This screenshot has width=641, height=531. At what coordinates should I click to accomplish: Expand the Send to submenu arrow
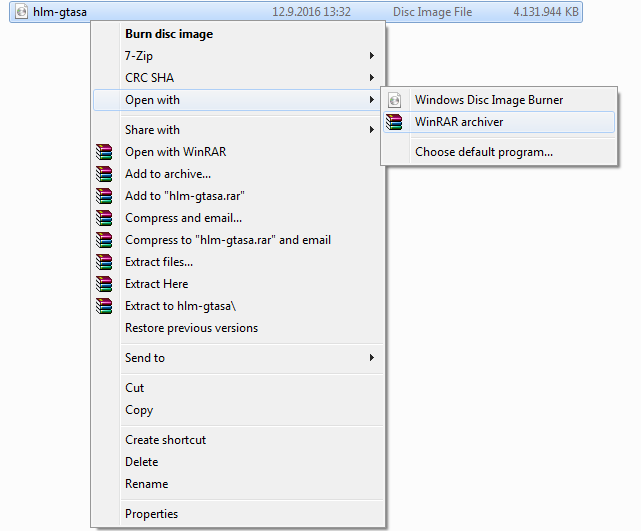click(x=372, y=358)
